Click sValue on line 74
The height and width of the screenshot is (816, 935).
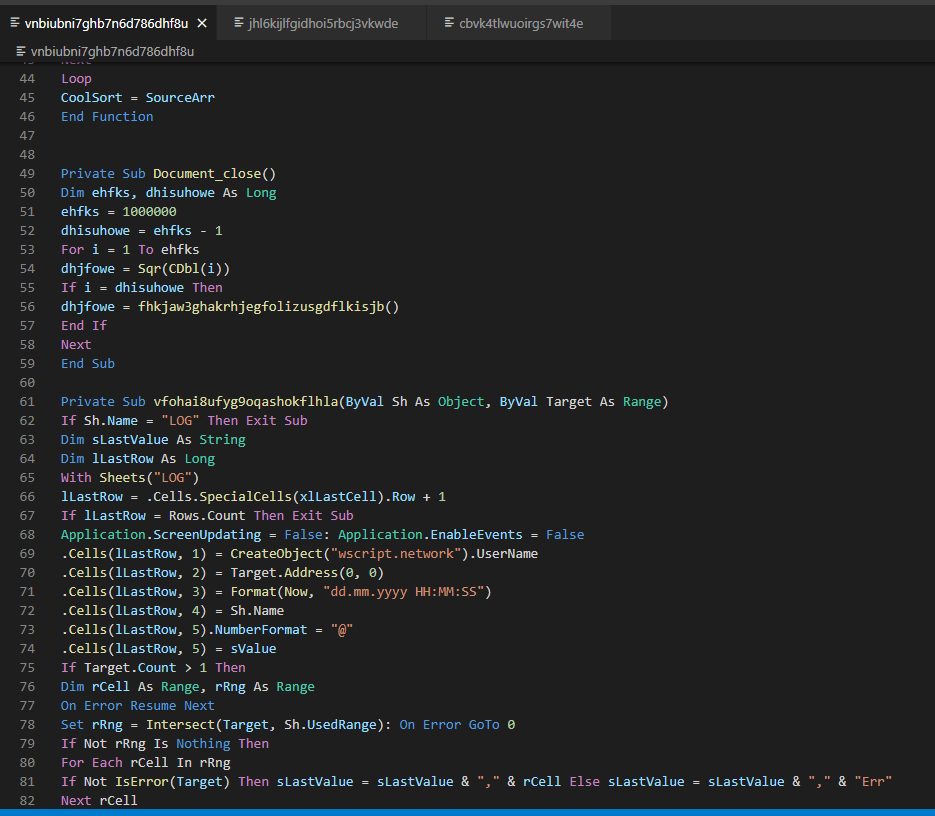[253, 649]
